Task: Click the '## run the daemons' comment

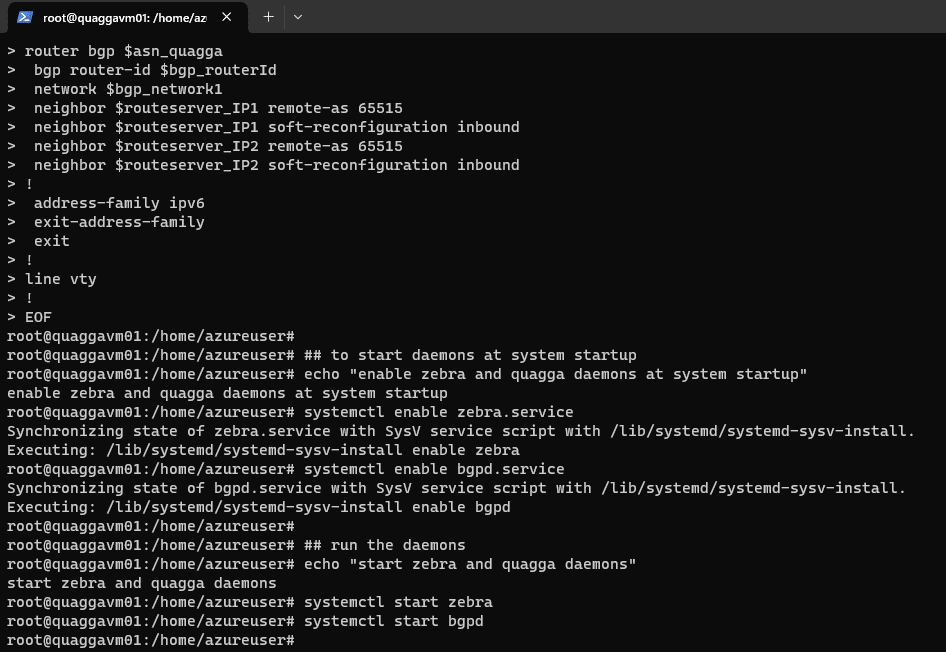Action: coord(385,545)
